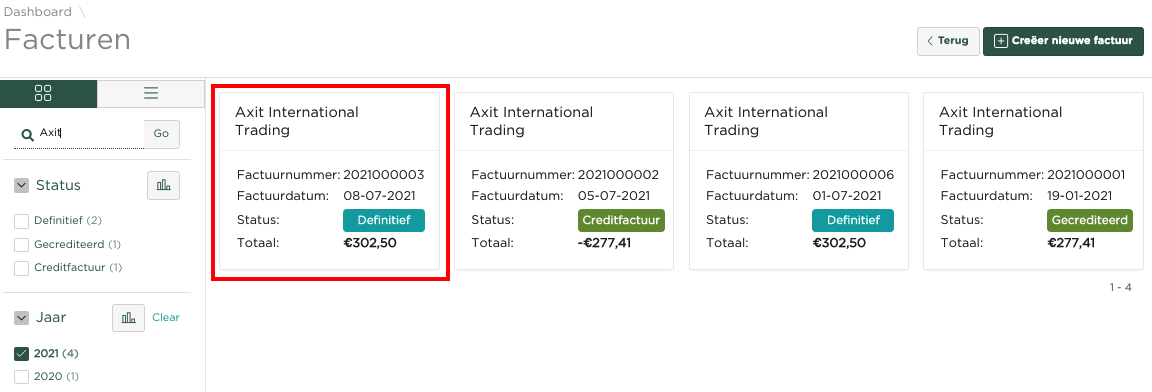Check the Gecrediteerd status filter

point(21,244)
